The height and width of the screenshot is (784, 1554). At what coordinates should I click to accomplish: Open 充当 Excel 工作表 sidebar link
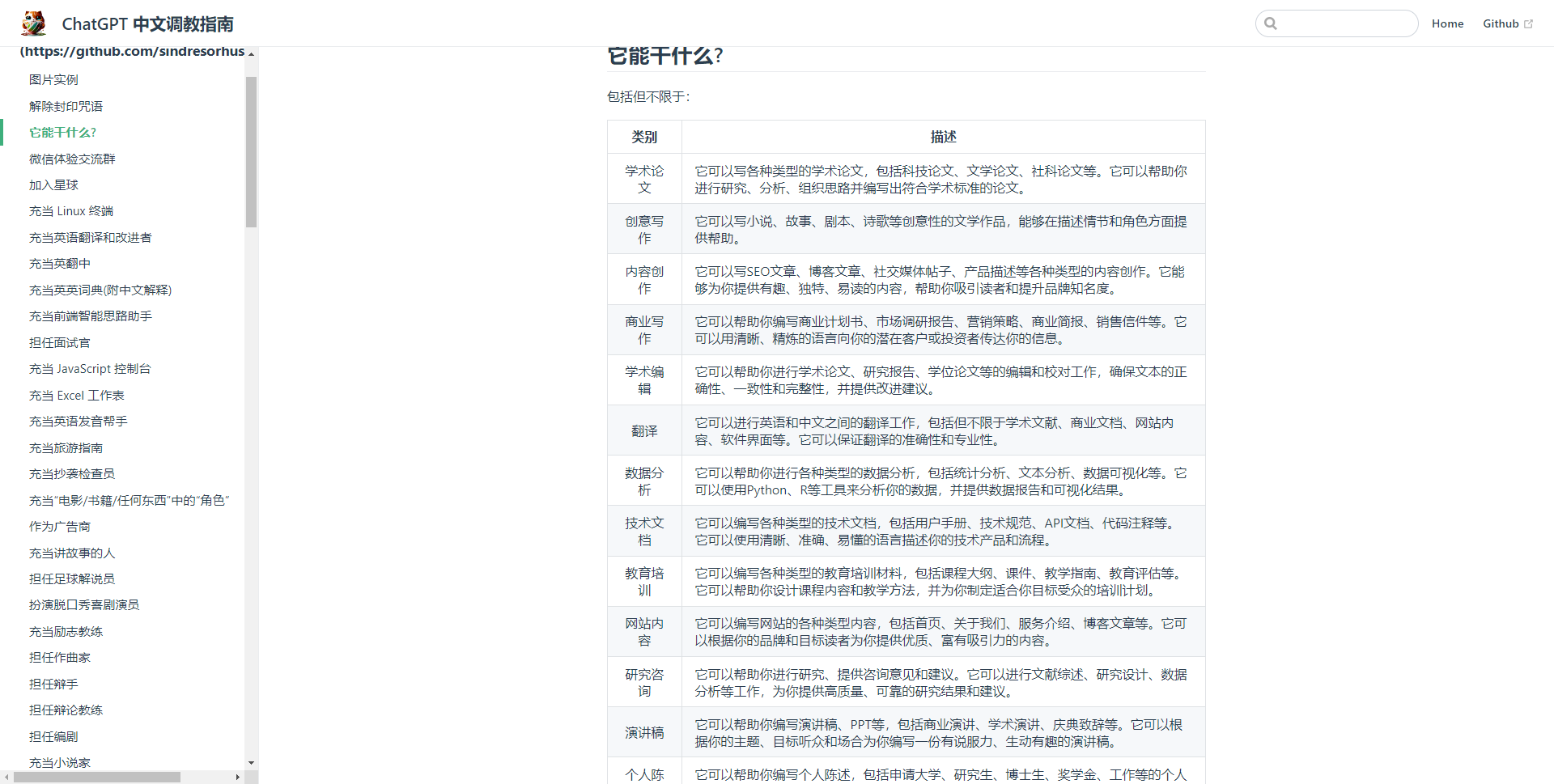point(77,395)
